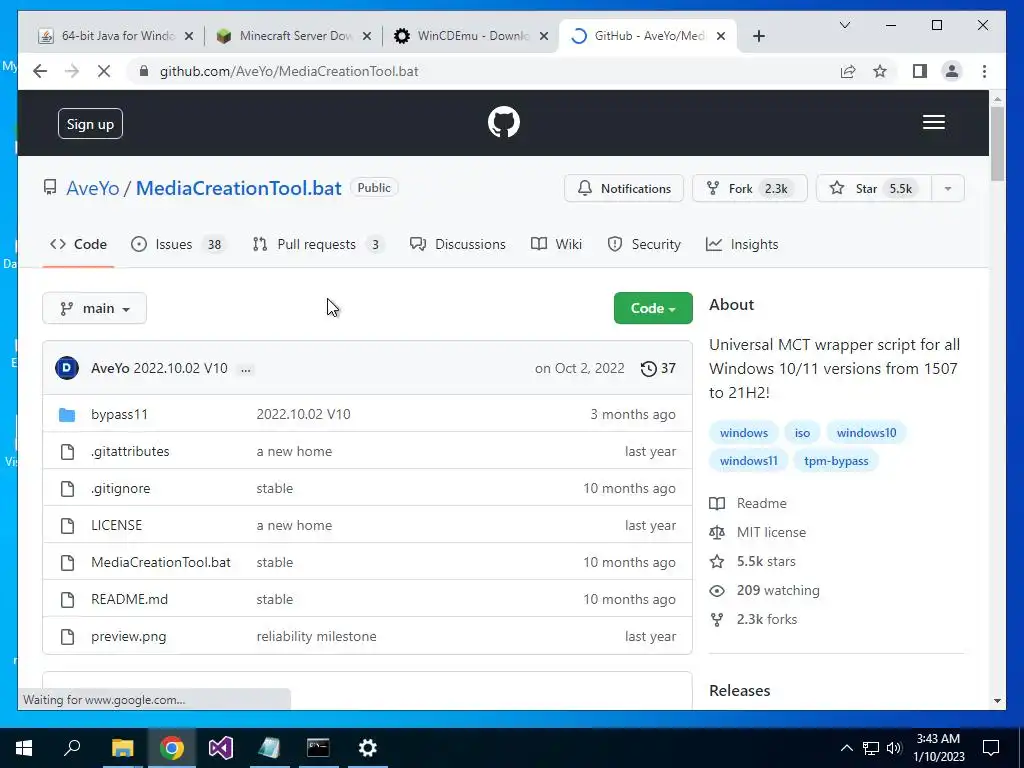1024x768 pixels.
Task: Open the AveYo owner link
Action: 93,188
